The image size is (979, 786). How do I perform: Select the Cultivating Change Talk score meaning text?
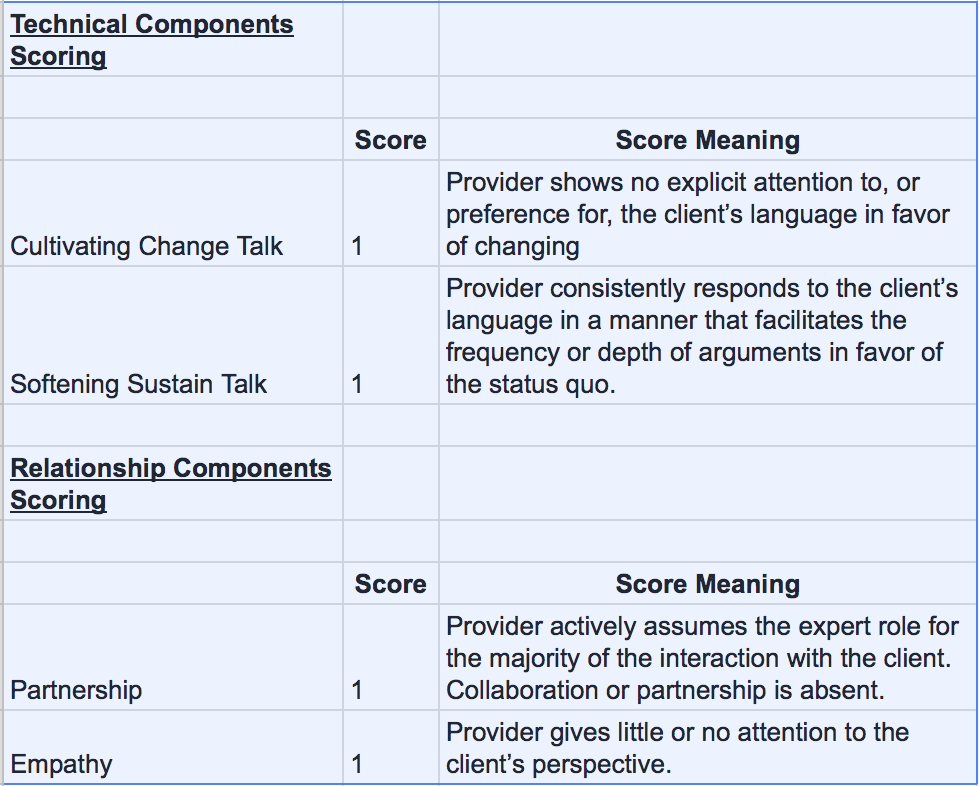(697, 214)
